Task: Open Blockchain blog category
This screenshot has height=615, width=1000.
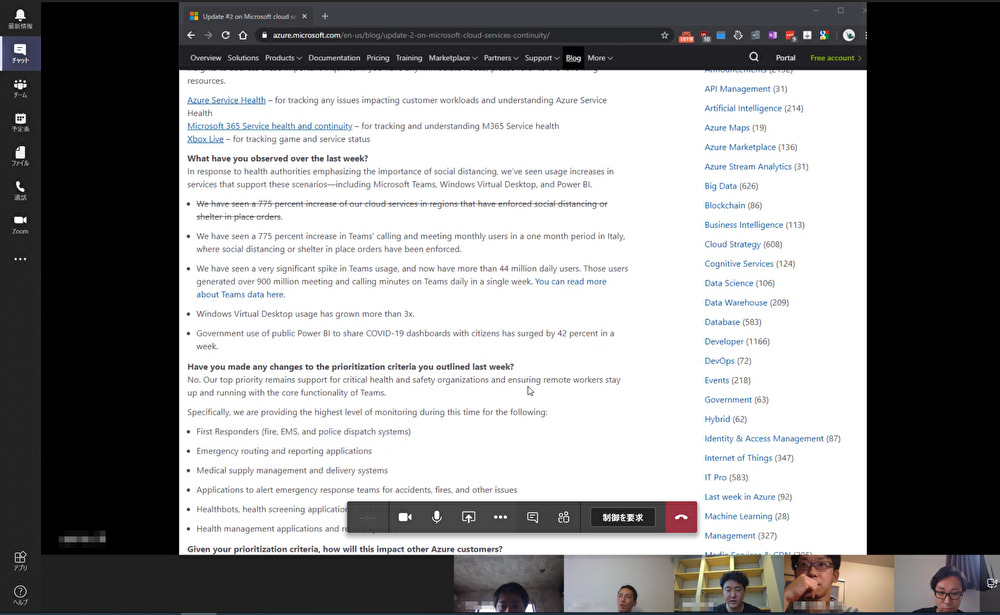Action: (724, 205)
